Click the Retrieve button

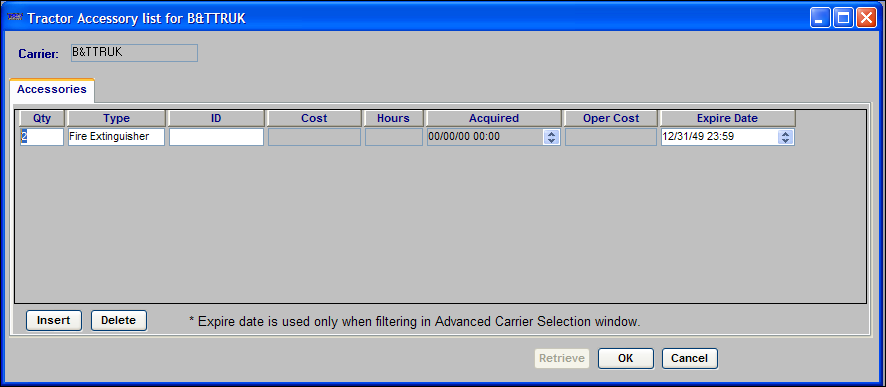coord(562,358)
